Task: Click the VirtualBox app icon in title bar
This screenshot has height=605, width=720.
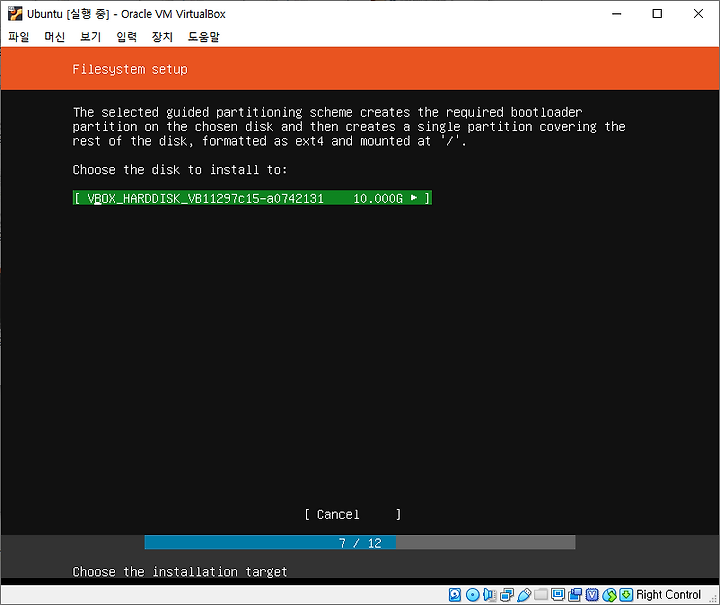Action: (x=15, y=14)
